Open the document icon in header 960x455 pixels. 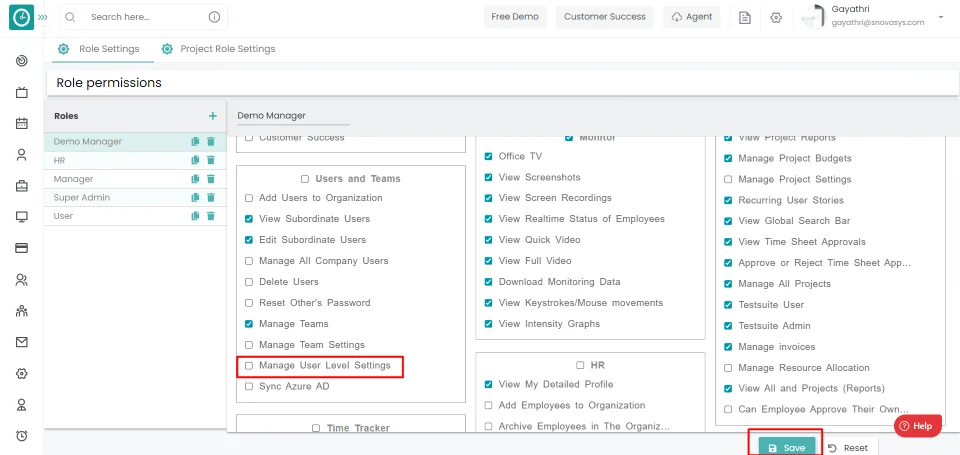745,17
